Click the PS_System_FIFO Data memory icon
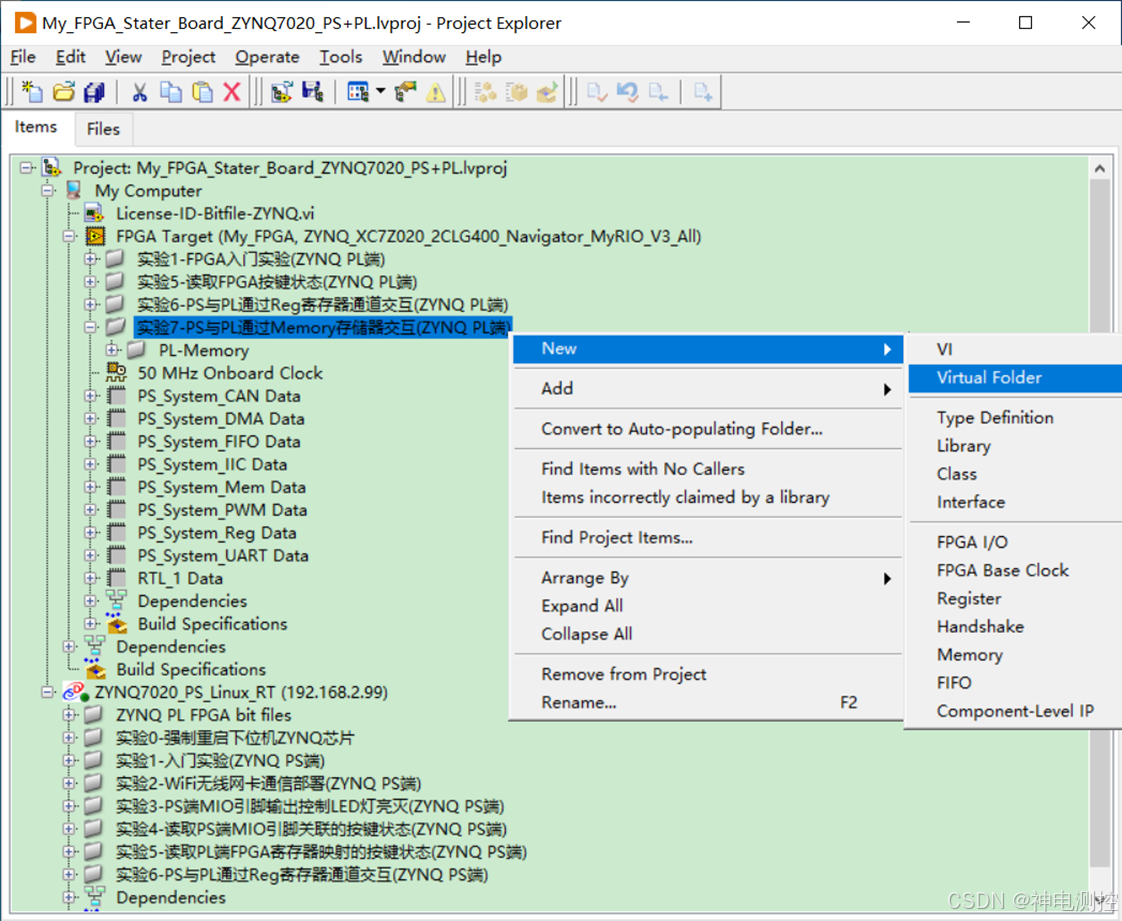 116,442
